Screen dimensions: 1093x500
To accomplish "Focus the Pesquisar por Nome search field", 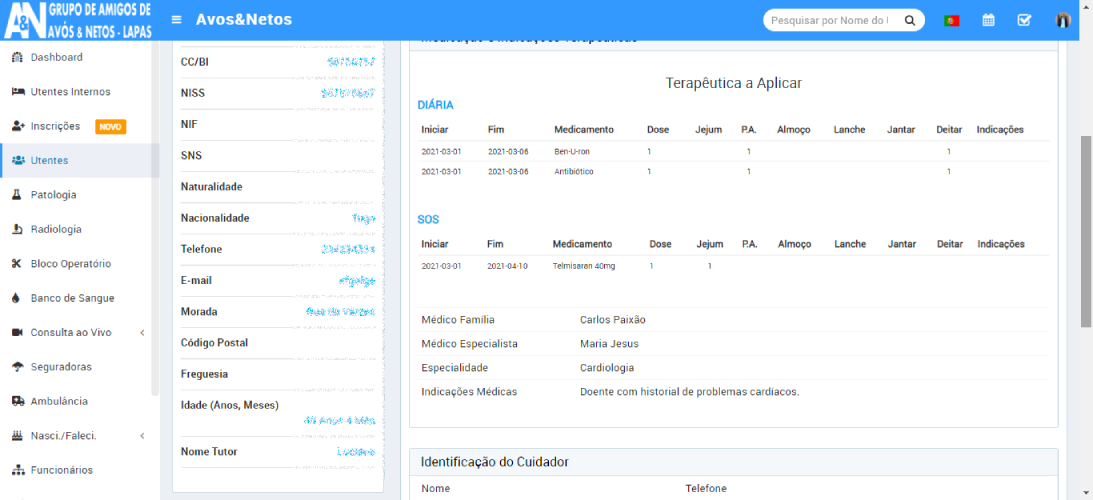I will point(830,20).
